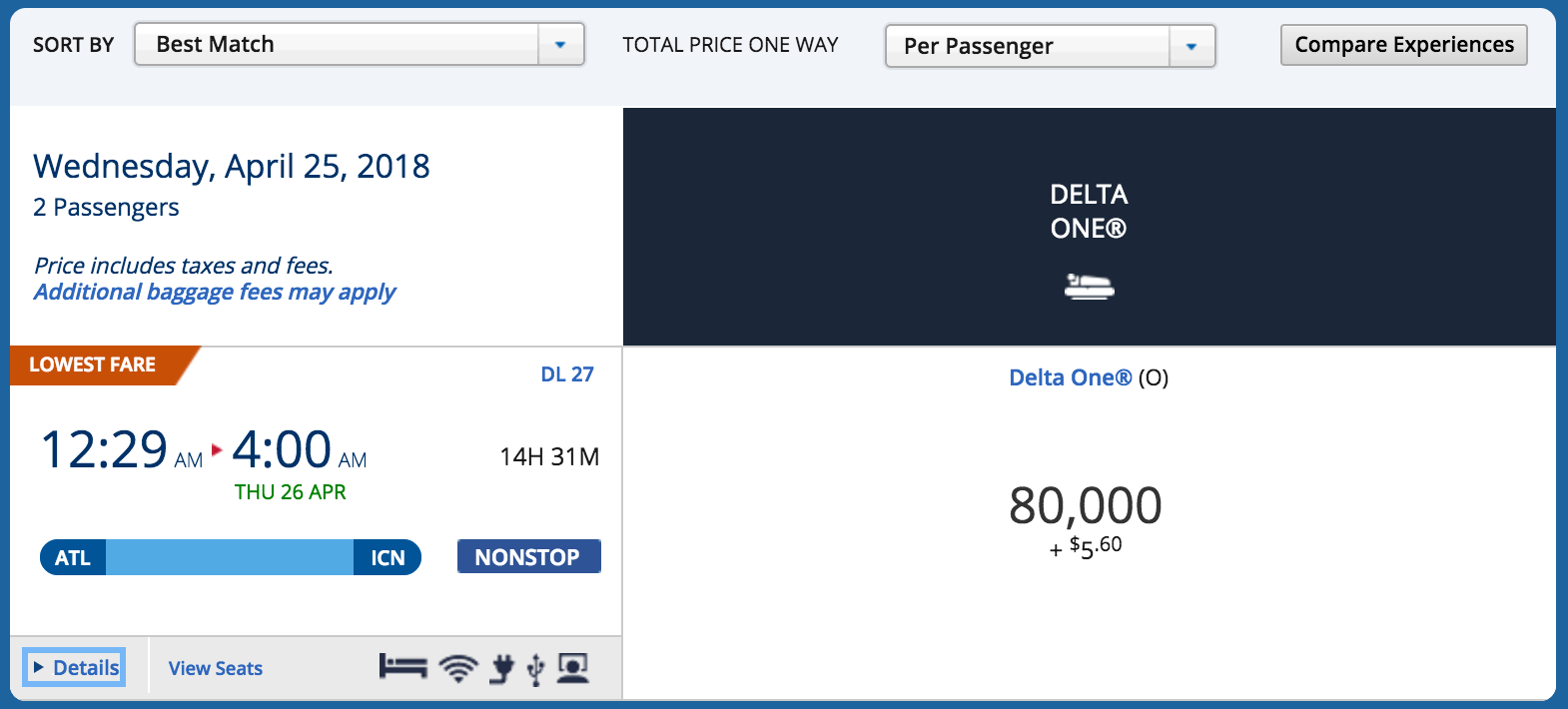Click the NONSTOP badge
Screen dimensions: 1568x709
click(528, 556)
